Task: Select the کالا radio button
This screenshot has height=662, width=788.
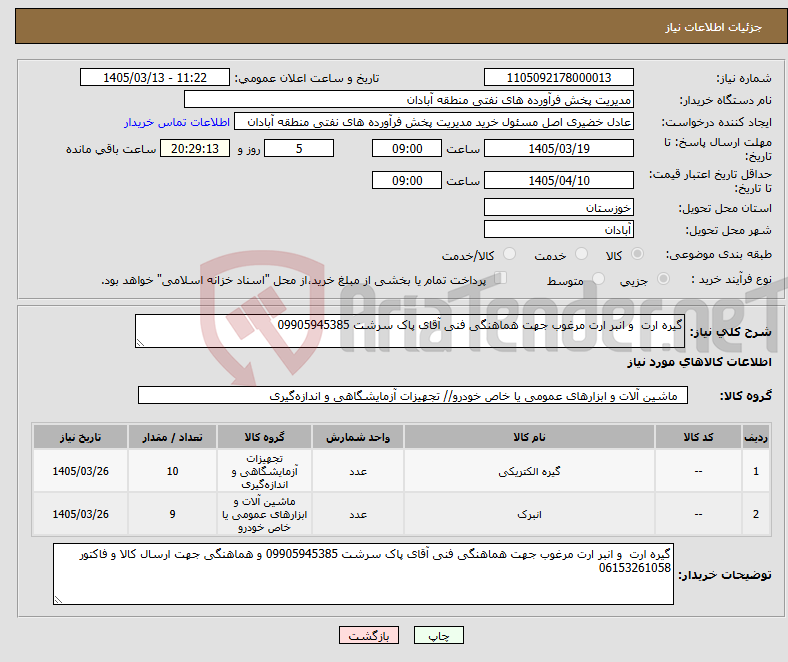Action: 637,254
